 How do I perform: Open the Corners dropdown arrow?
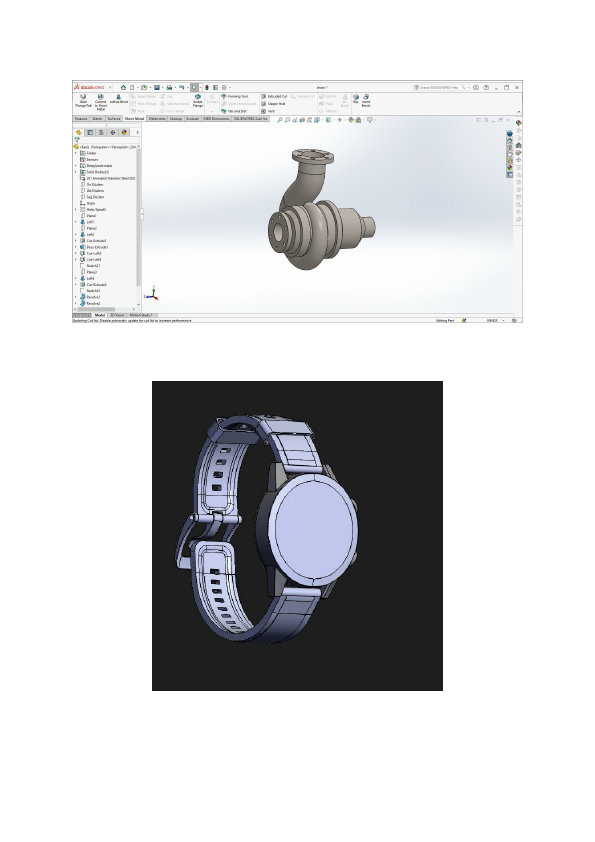[212, 111]
